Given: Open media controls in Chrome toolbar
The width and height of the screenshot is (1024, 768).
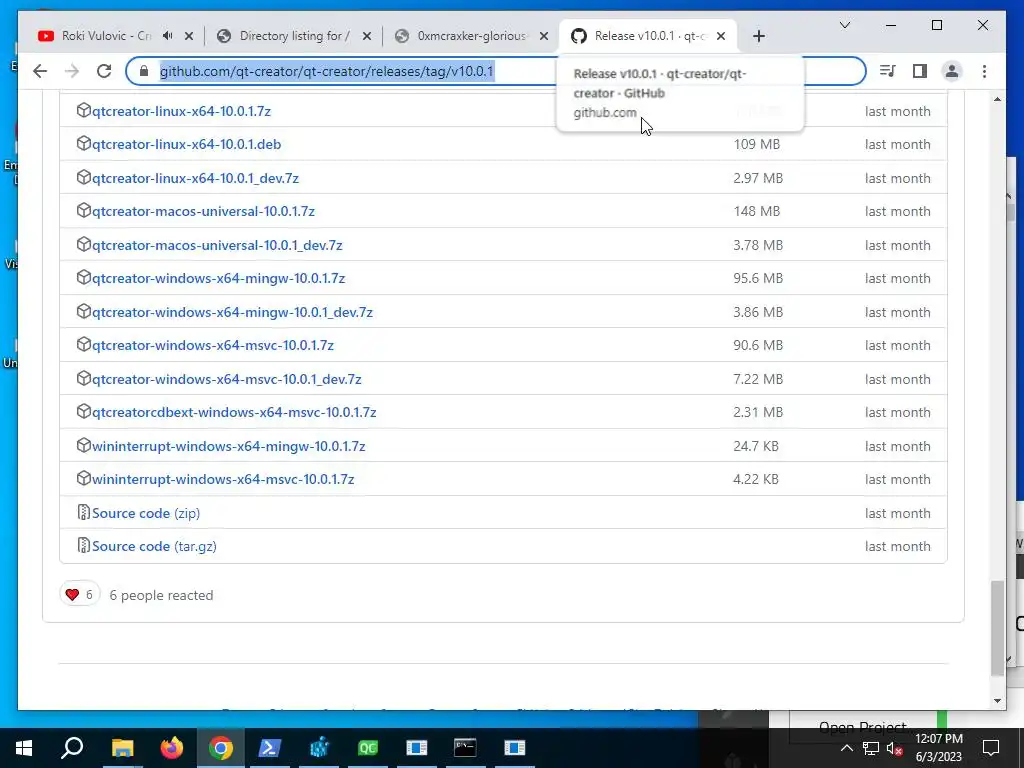Looking at the screenshot, I should point(888,71).
